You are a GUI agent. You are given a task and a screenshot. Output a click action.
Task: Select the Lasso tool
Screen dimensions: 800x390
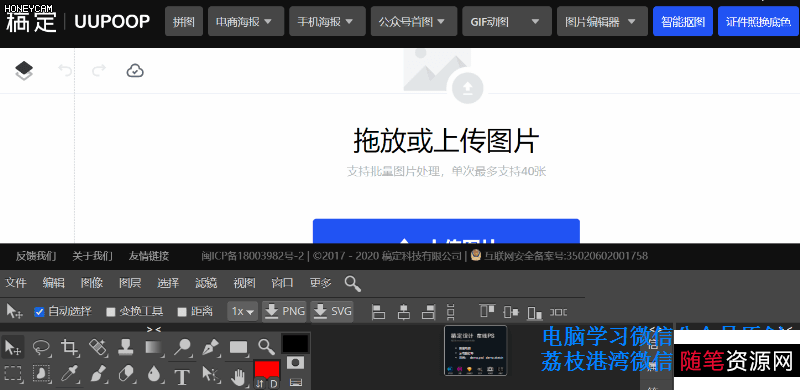(41, 348)
